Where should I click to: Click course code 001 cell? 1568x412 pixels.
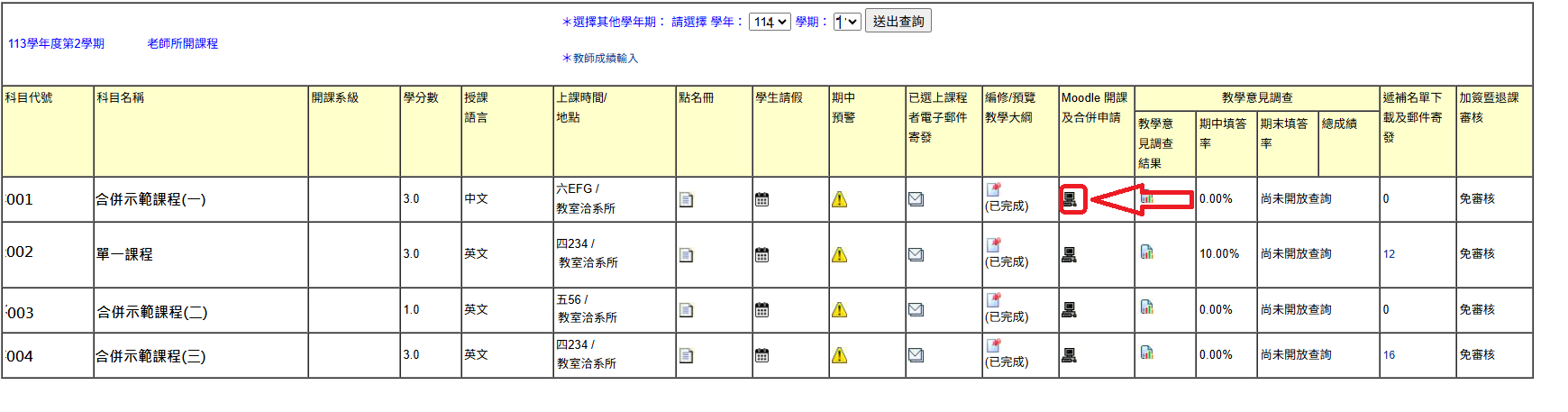click(x=48, y=199)
